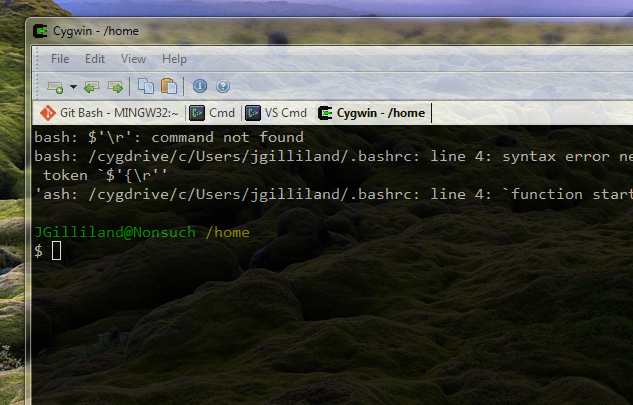
Task: Open the Help menu
Action: click(174, 59)
